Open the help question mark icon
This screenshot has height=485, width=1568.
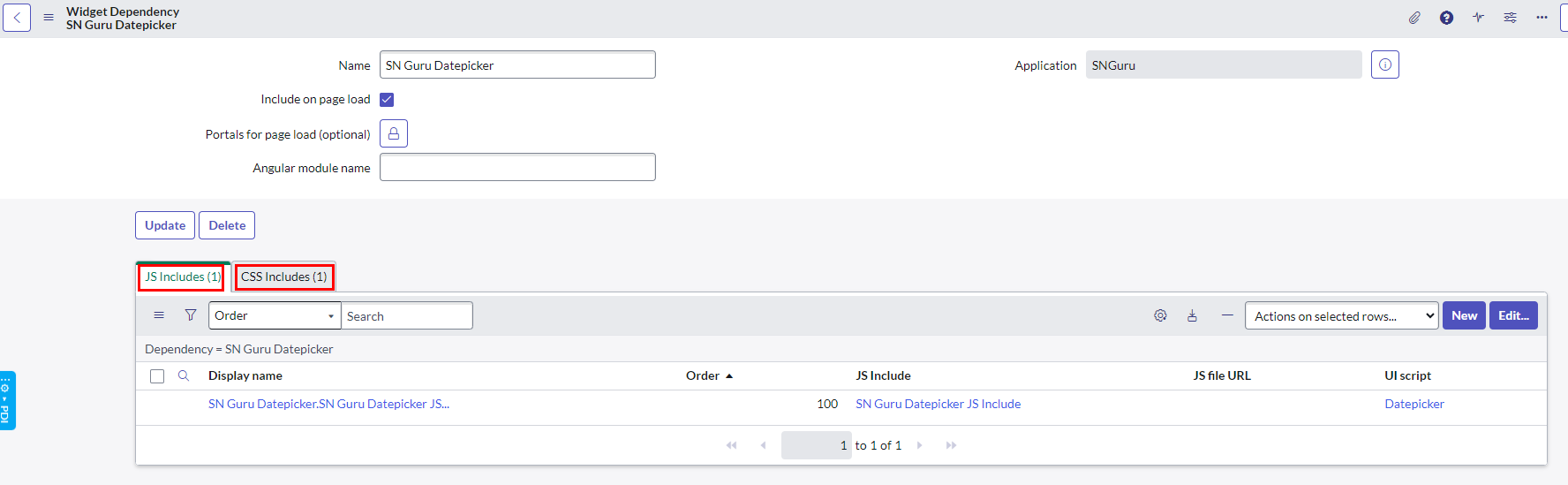1446,18
